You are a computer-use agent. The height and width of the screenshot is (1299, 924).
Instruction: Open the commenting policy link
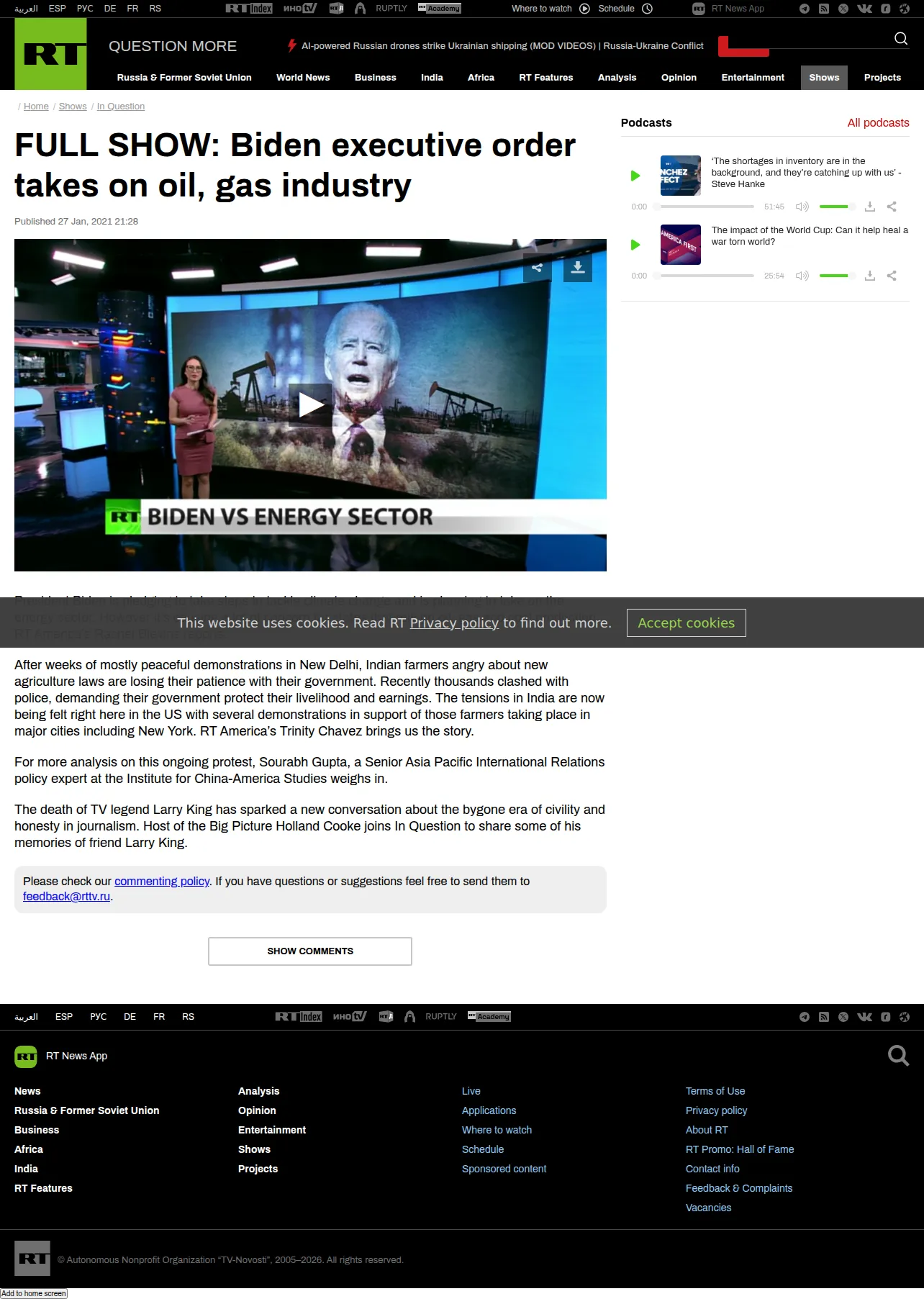(162, 882)
